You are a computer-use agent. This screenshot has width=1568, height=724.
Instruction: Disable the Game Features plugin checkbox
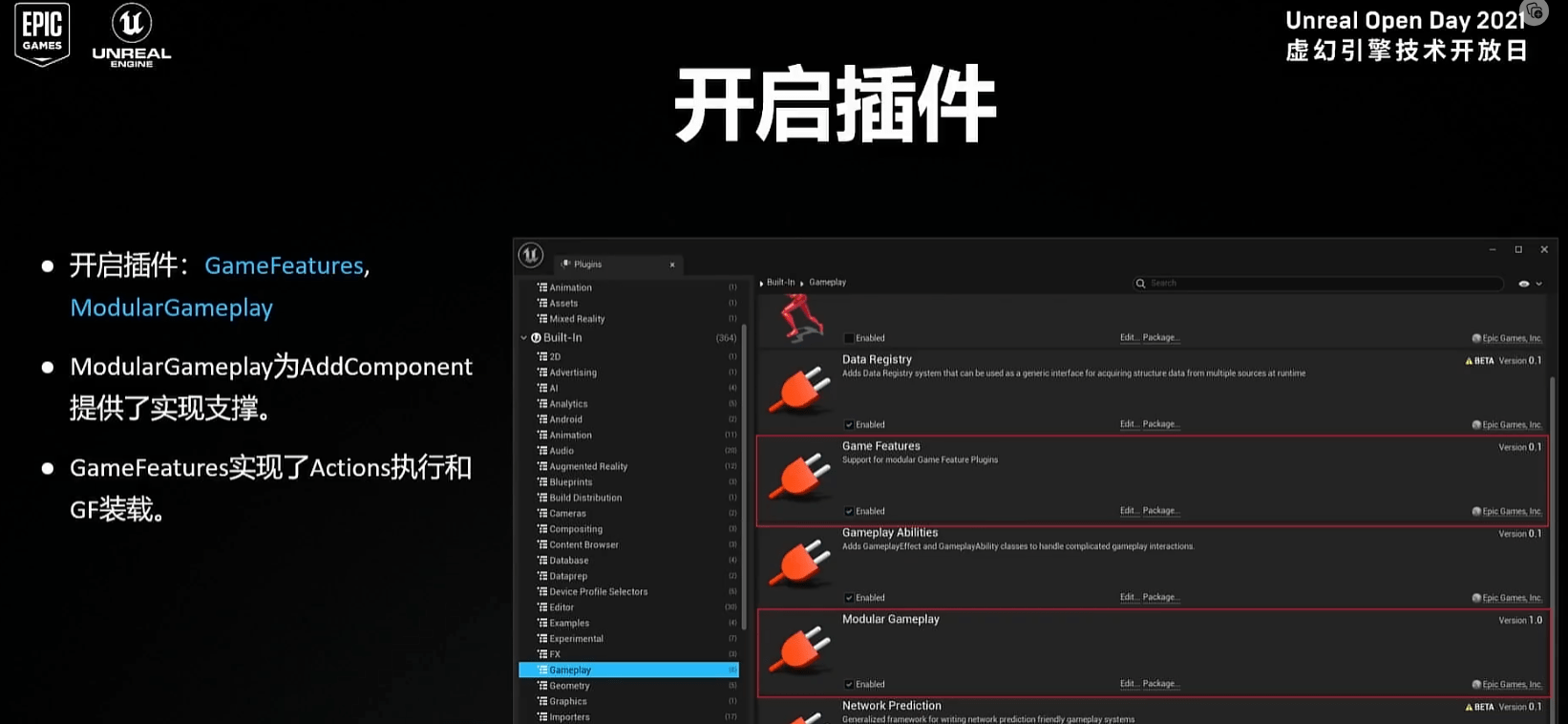[x=849, y=512]
